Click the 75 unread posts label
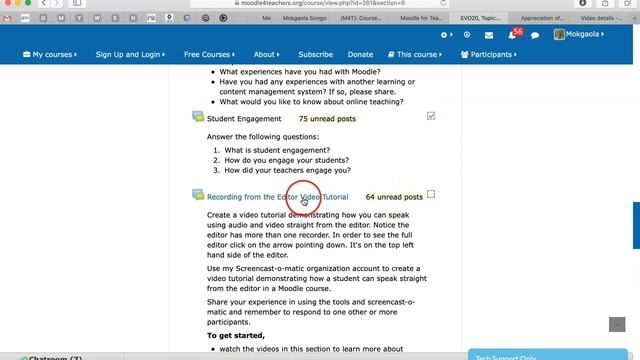Image resolution: width=640 pixels, height=360 pixels. click(x=327, y=119)
